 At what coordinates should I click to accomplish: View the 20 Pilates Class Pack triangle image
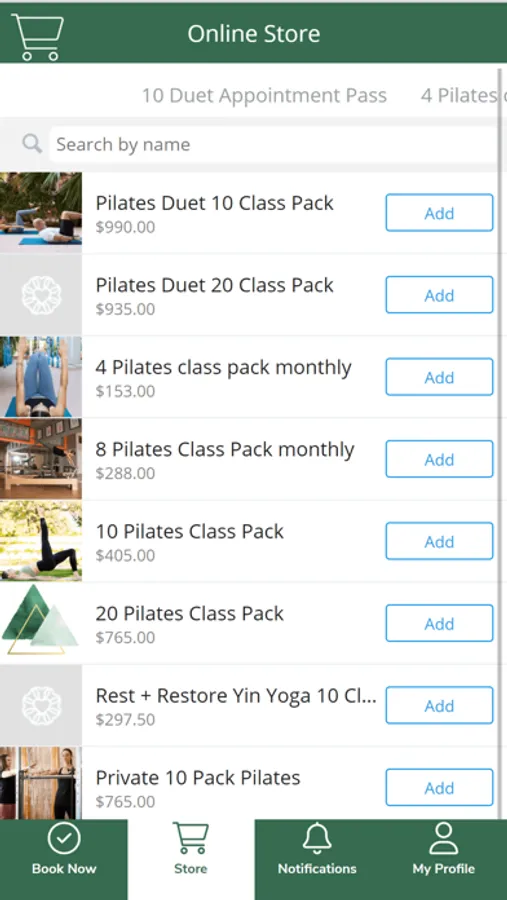pos(41,623)
